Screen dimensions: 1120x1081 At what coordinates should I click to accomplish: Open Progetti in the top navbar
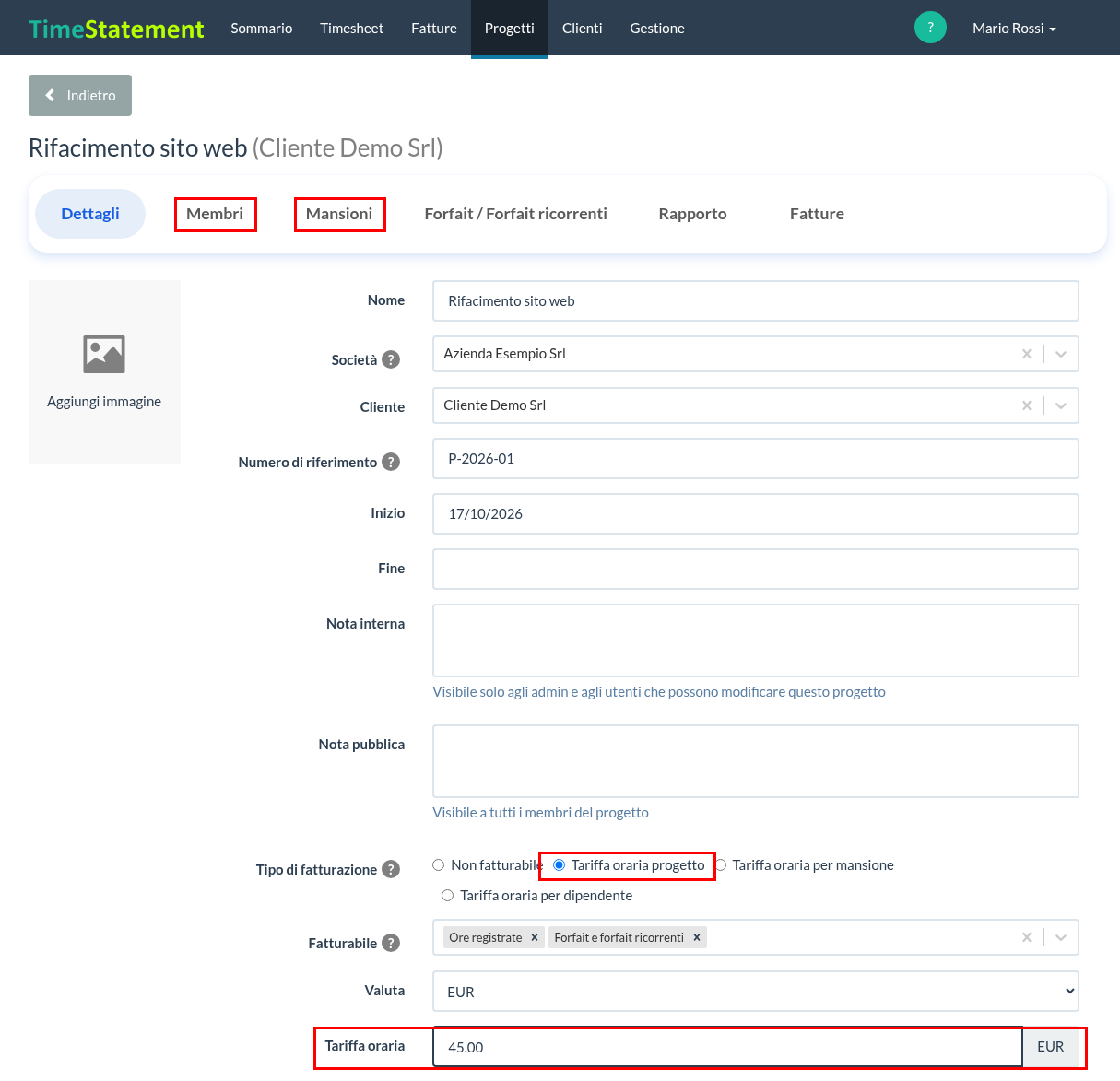tap(510, 29)
